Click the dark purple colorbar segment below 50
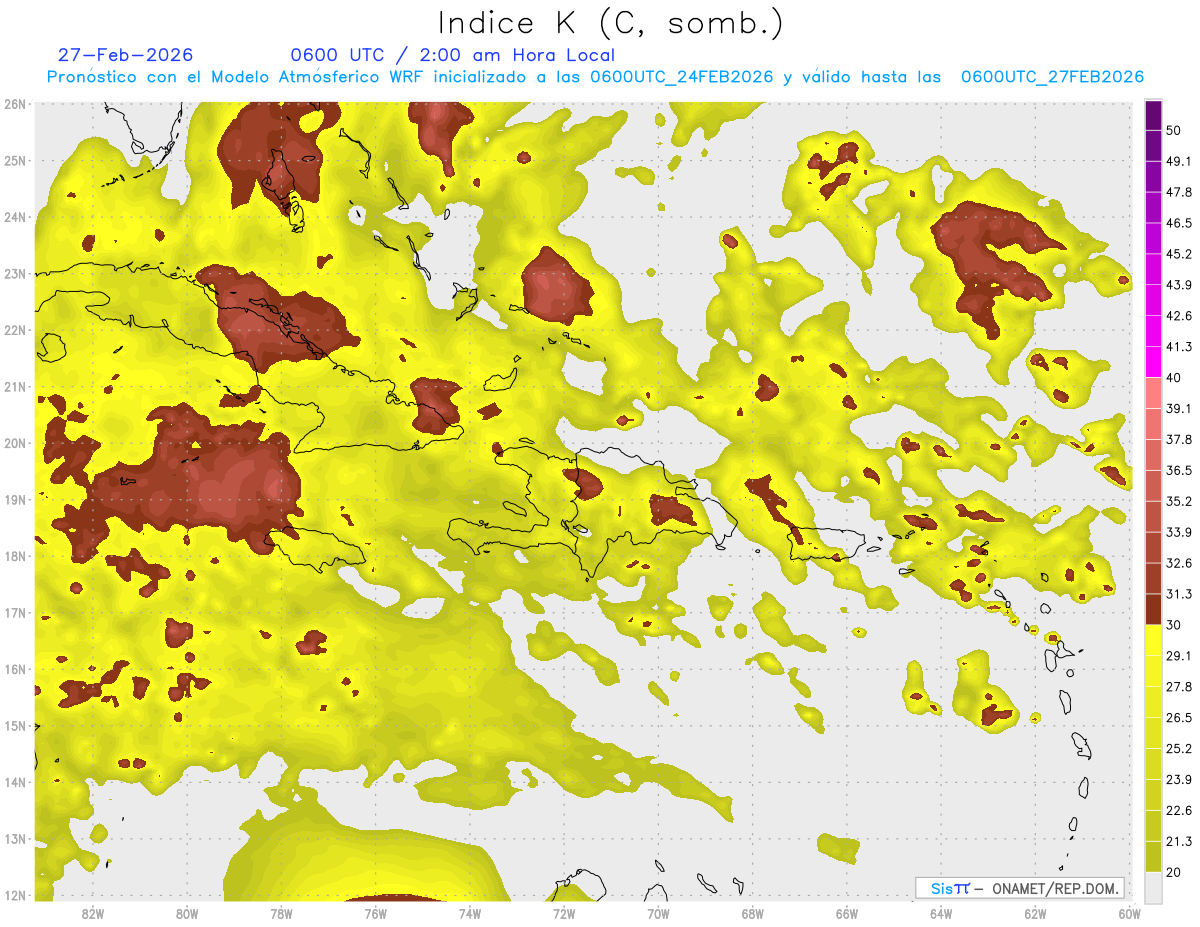The height and width of the screenshot is (927, 1200). tap(1153, 145)
